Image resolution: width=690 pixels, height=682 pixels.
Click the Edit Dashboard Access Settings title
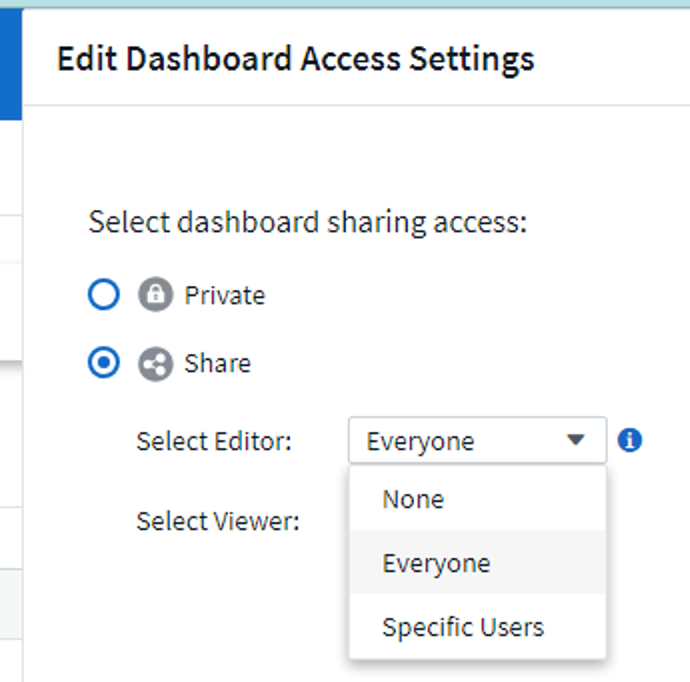(295, 59)
